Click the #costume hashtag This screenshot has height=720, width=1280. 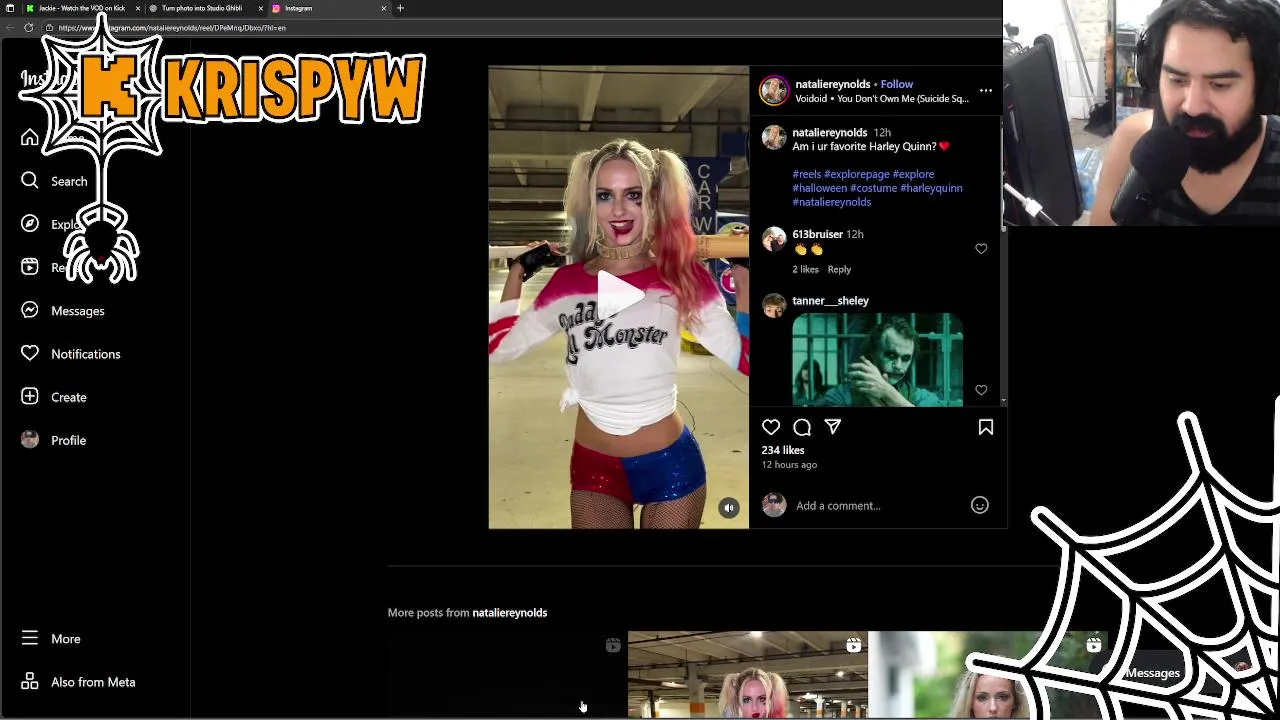point(873,188)
